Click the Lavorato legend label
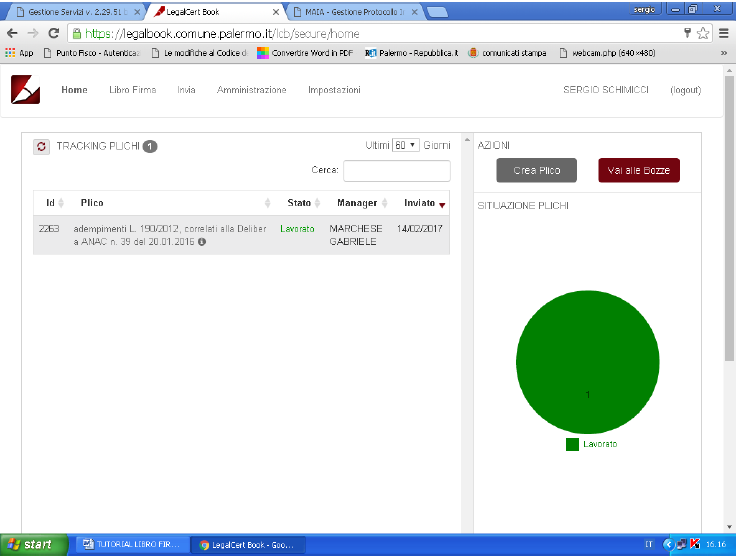 pos(600,444)
